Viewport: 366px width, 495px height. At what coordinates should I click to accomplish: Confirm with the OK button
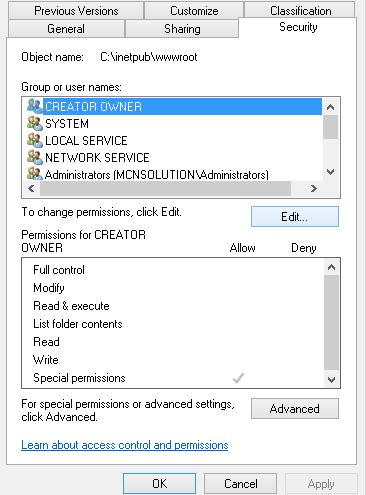[159, 483]
